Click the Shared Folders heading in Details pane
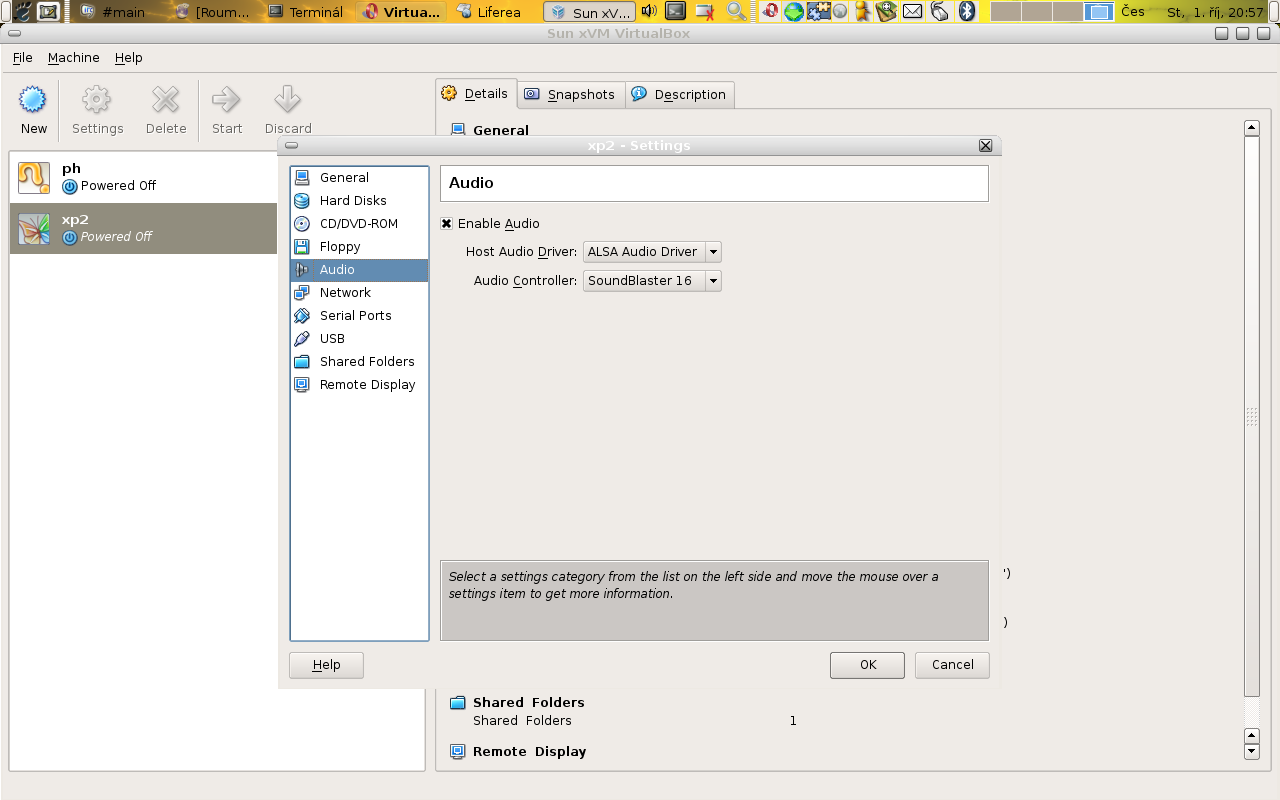 pos(528,703)
